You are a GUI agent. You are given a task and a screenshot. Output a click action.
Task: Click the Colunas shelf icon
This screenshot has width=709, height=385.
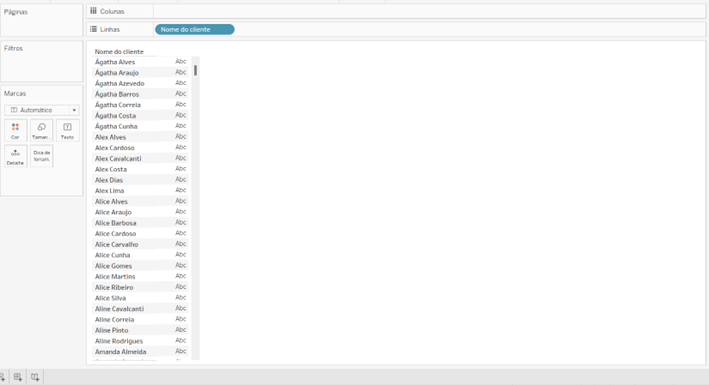pos(93,11)
